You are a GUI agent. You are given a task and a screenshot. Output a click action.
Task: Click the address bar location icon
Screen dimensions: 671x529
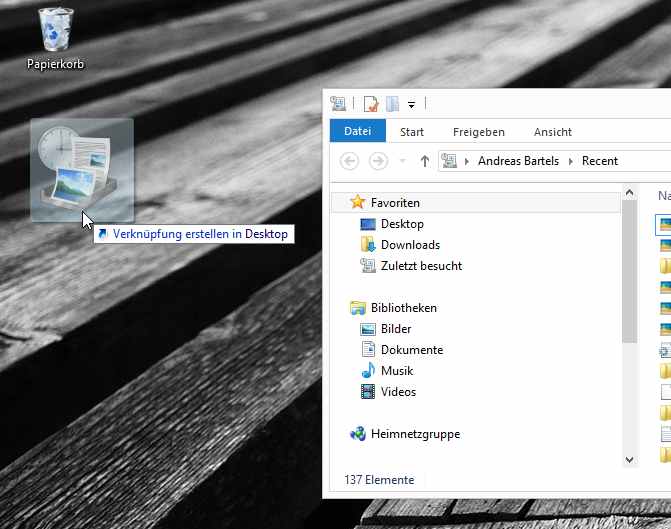(449, 161)
